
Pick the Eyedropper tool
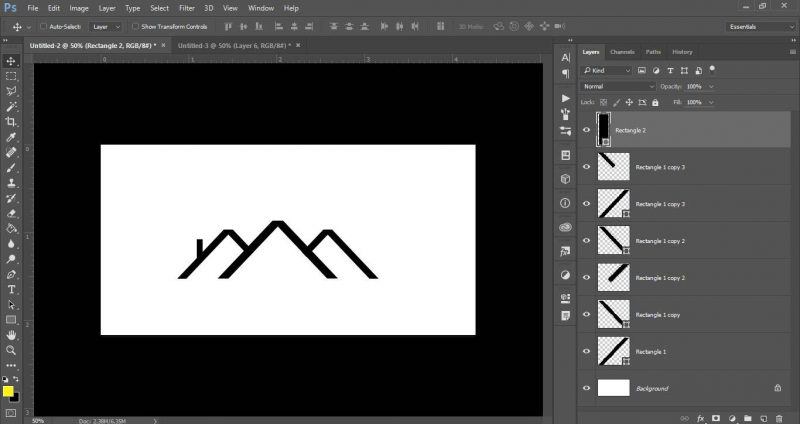[11, 137]
